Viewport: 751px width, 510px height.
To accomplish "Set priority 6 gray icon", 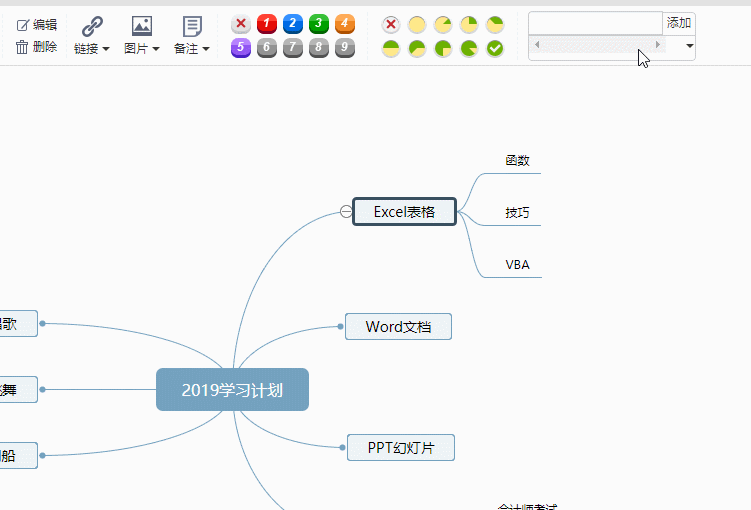I will pyautogui.click(x=267, y=48).
